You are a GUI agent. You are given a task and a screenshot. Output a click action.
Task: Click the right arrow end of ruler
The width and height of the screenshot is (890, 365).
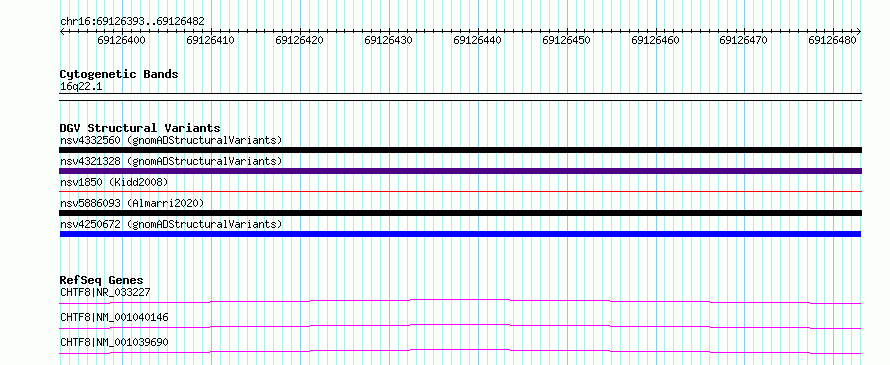[859, 31]
